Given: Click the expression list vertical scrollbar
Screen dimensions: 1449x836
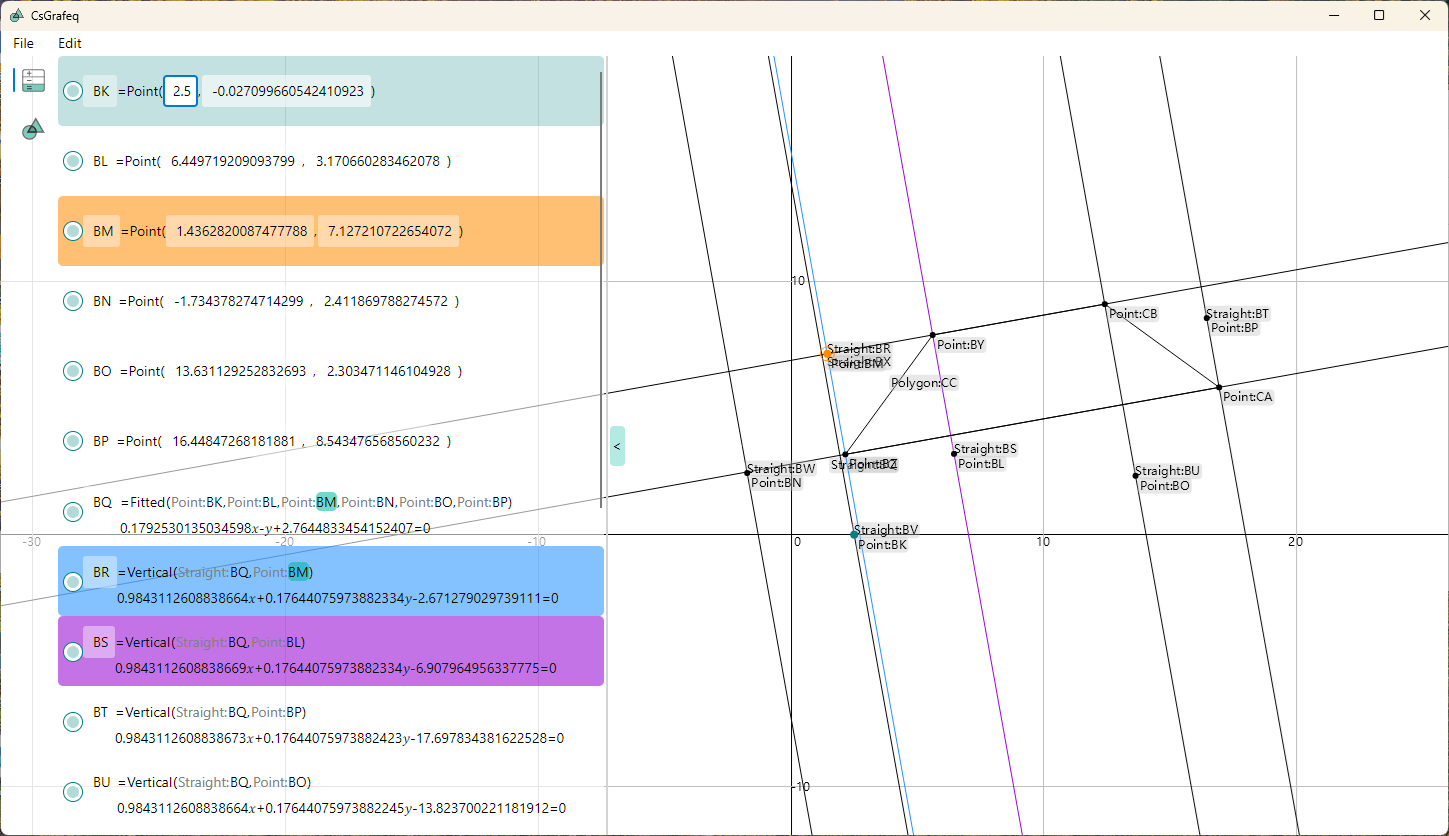Looking at the screenshot, I should tap(601, 290).
